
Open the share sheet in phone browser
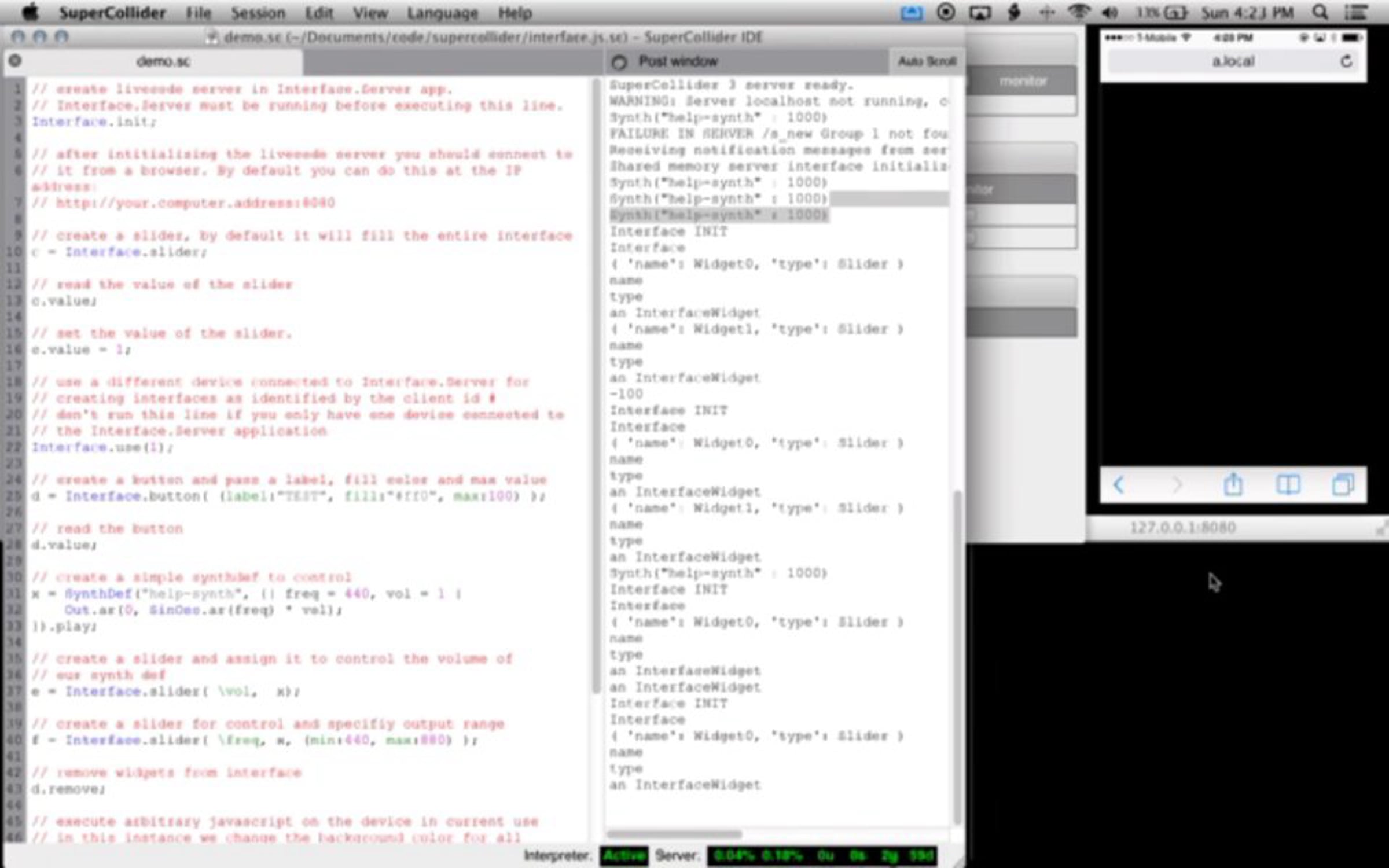pos(1233,484)
